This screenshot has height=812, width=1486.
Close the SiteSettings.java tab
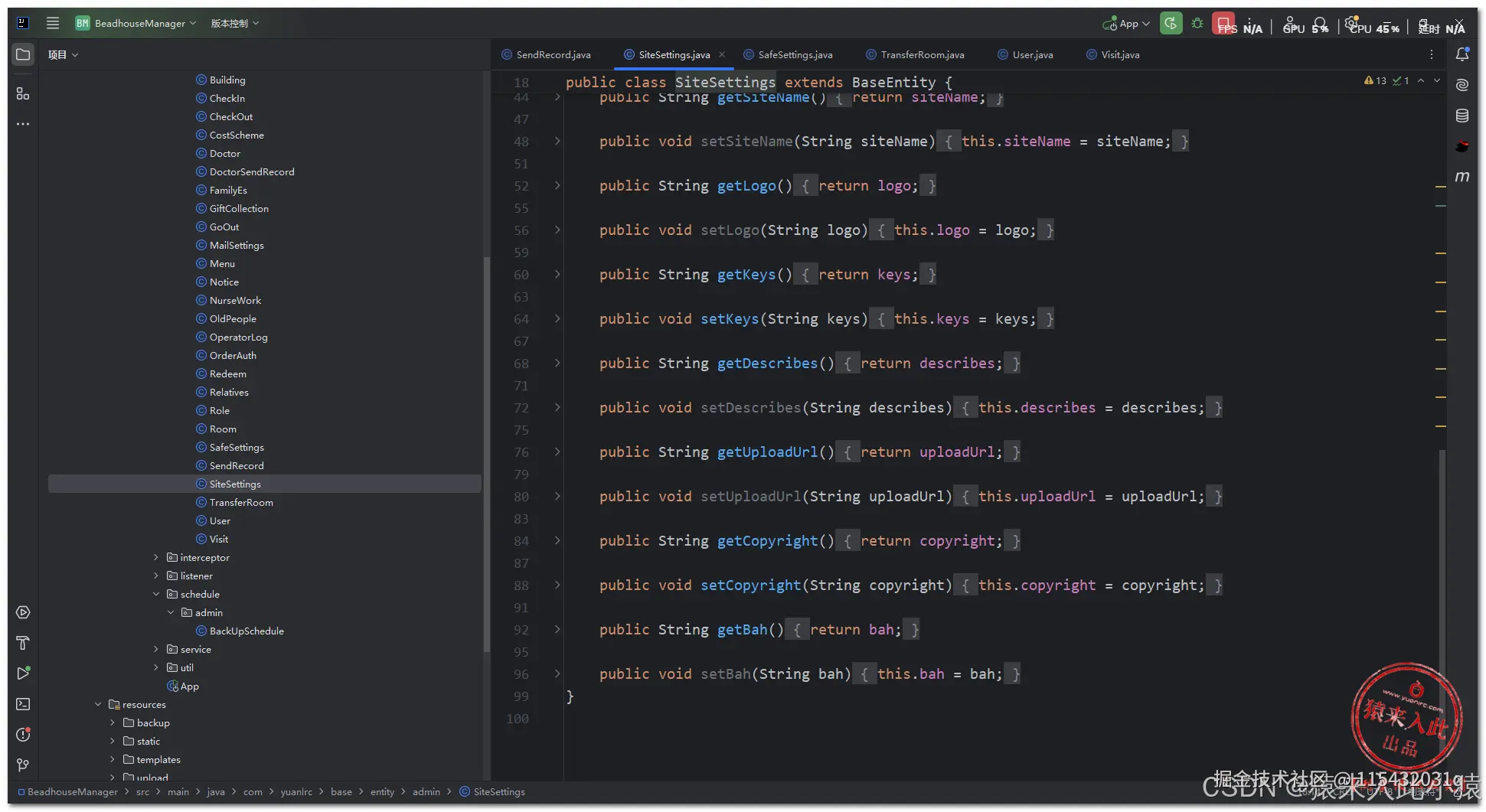point(722,54)
